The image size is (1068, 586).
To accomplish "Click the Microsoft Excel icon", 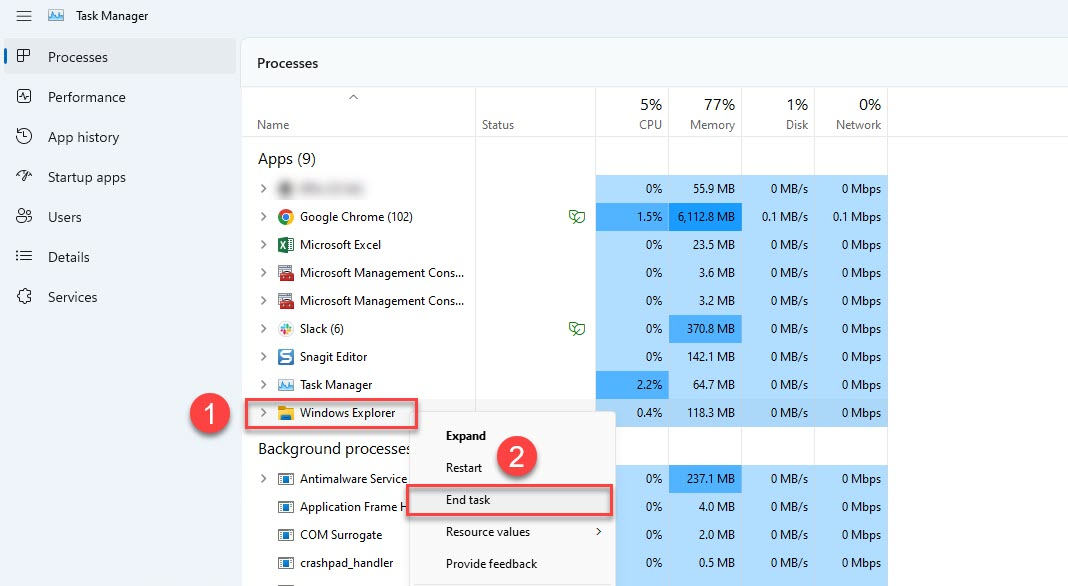I will coord(285,245).
